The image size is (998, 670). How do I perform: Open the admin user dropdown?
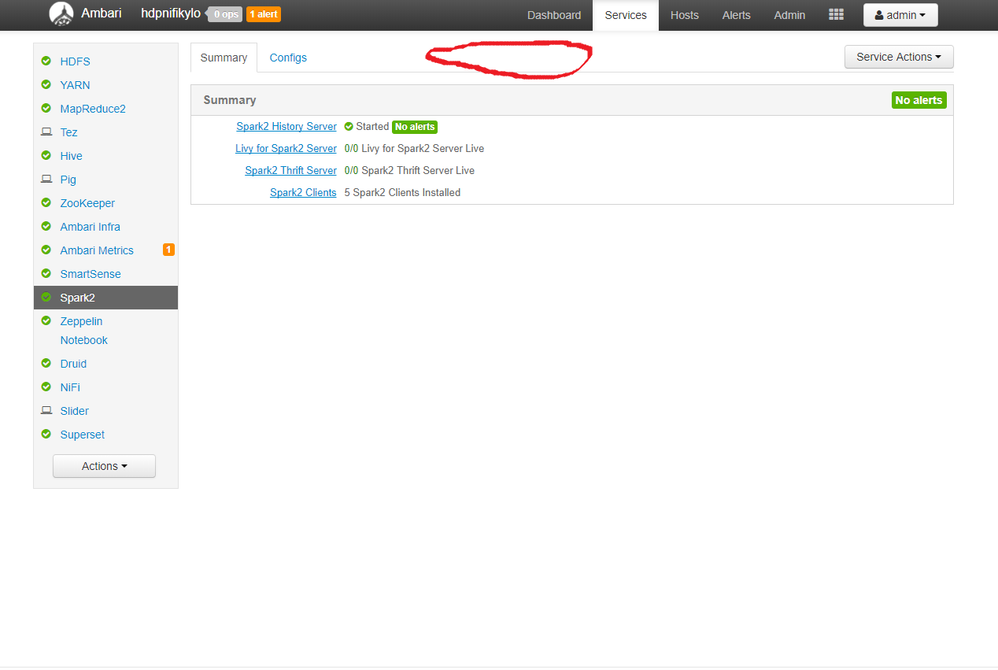tap(900, 15)
